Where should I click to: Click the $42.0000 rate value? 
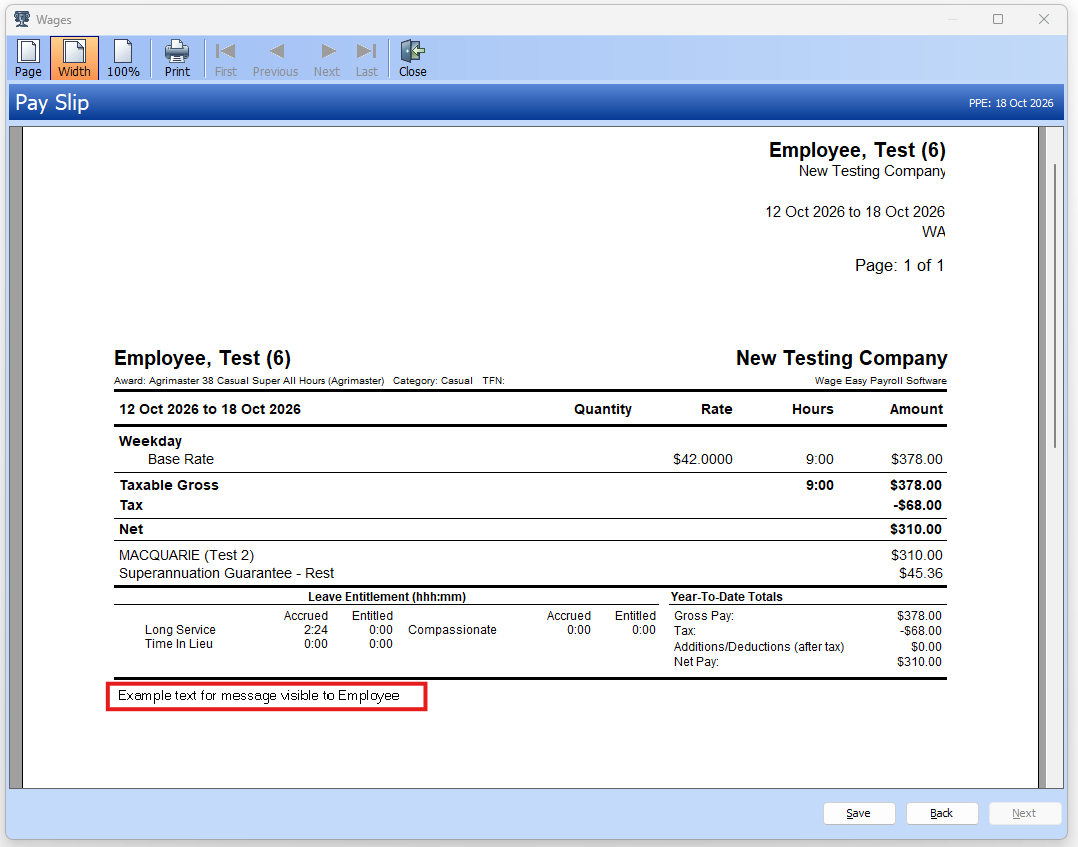click(703, 459)
